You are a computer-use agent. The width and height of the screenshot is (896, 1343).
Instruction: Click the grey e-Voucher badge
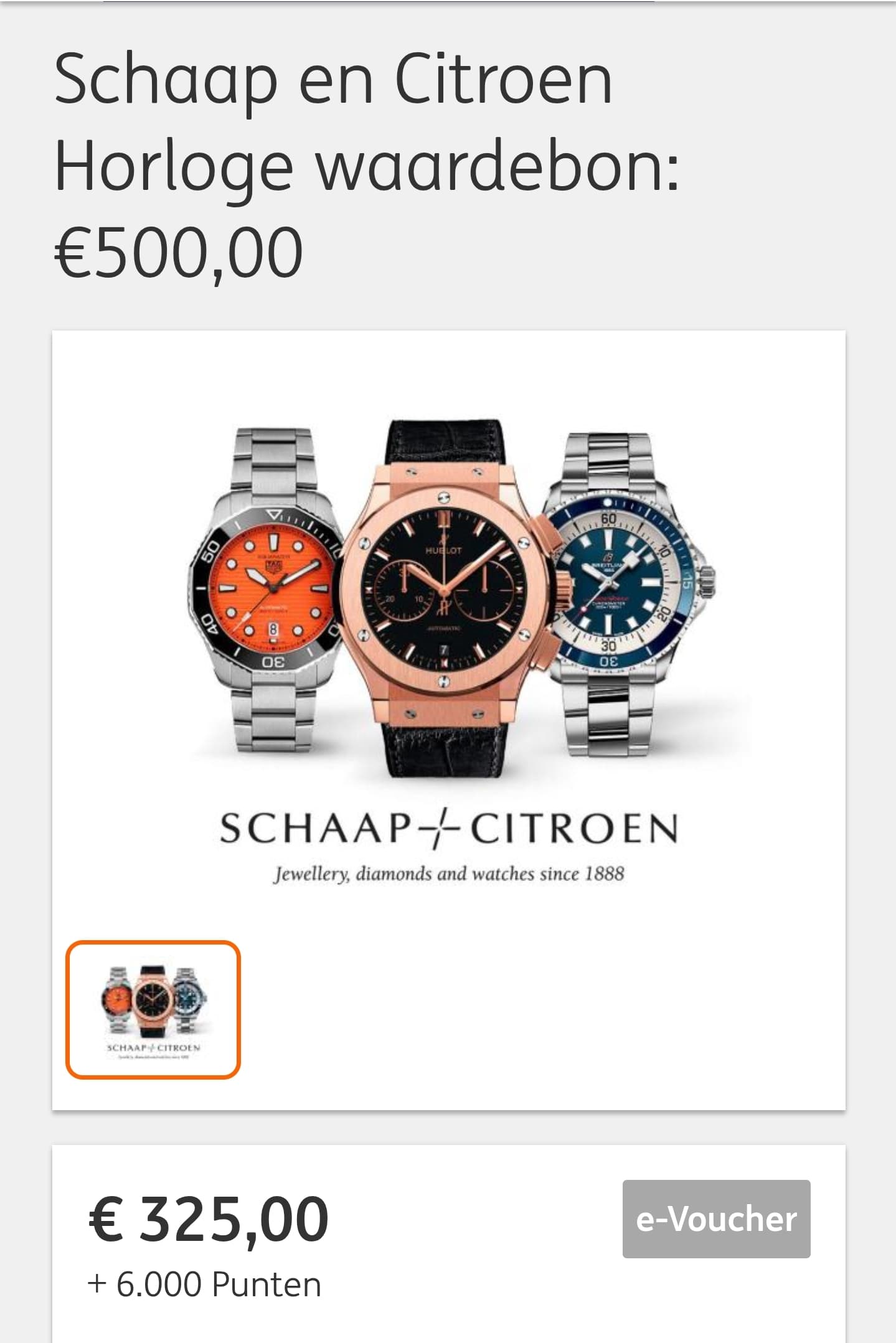[x=716, y=1218]
